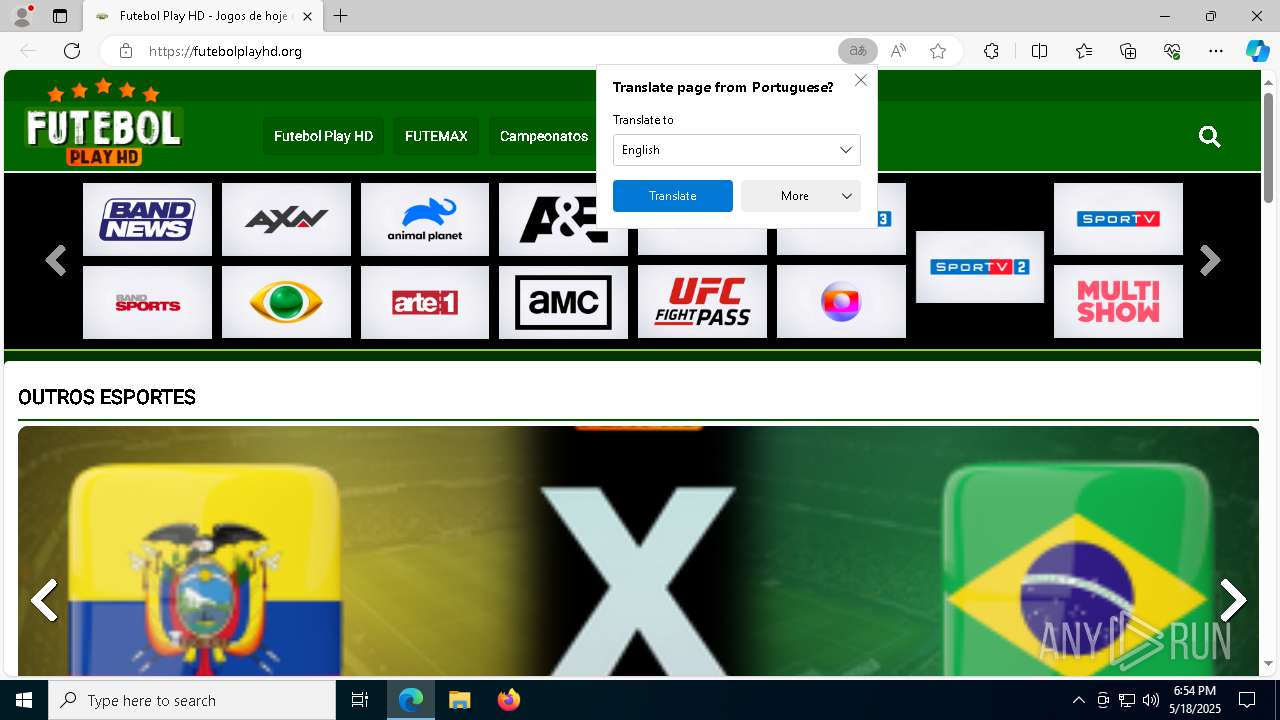
Task: Open browser Extensions menu
Action: click(x=991, y=51)
